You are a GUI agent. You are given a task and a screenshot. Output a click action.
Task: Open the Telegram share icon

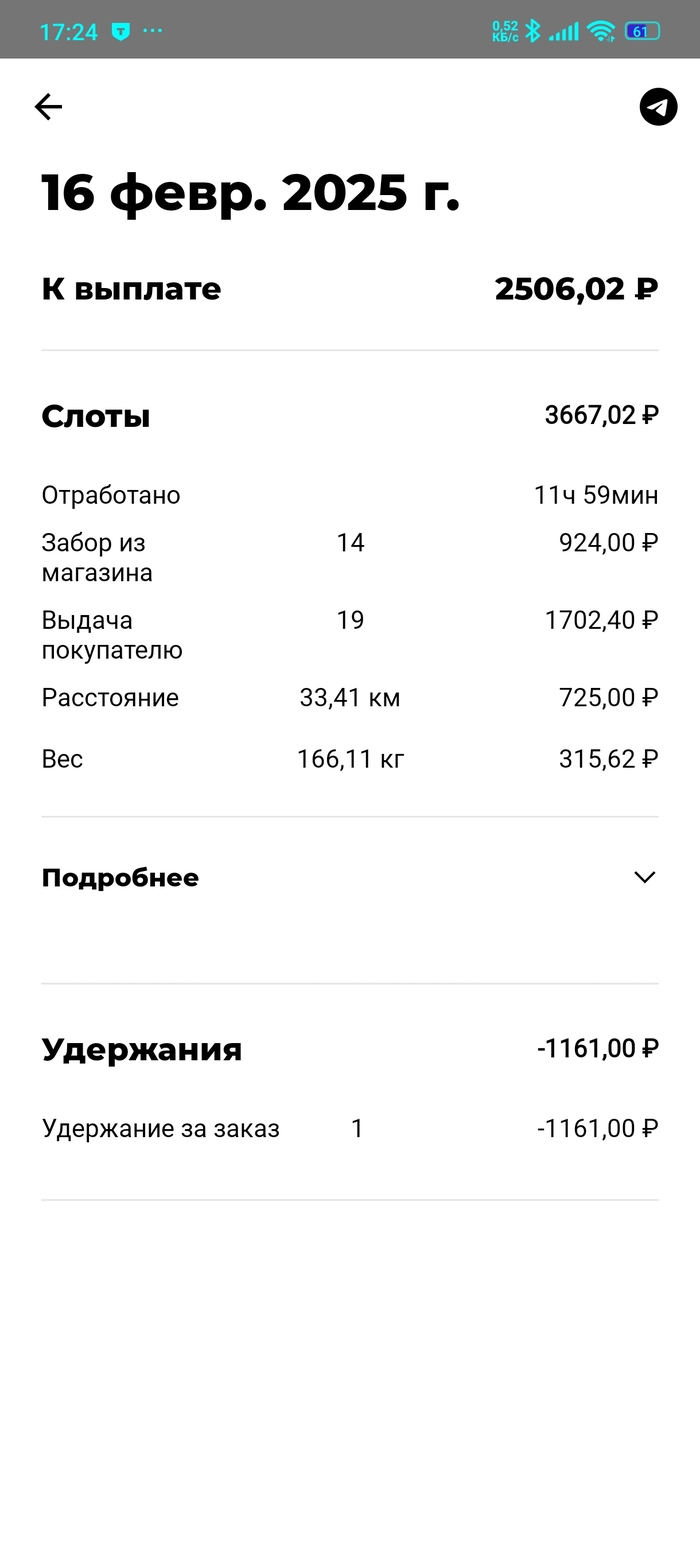[x=658, y=107]
